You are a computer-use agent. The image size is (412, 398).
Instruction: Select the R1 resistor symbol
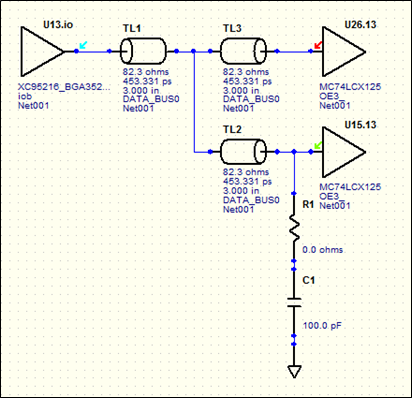click(294, 228)
